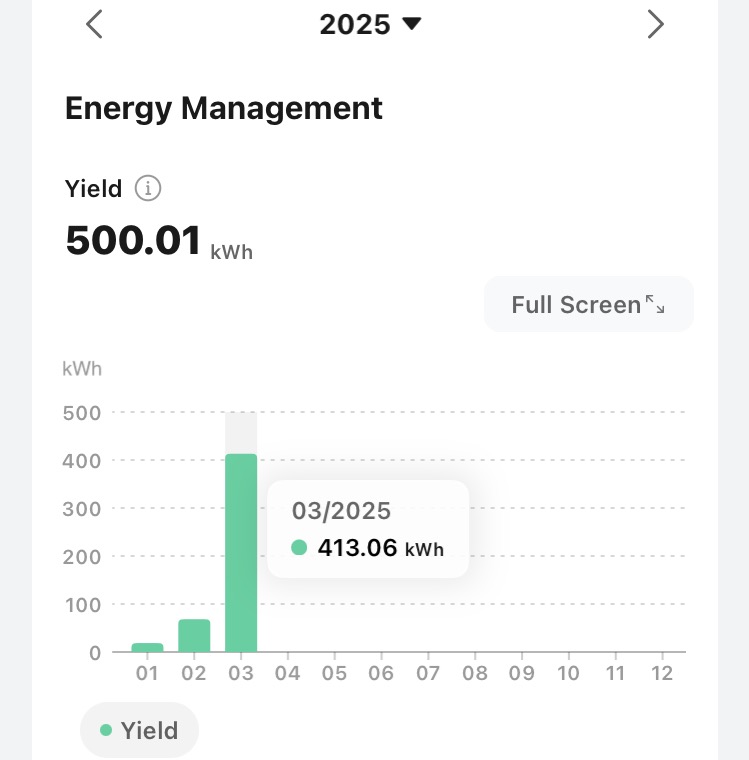Click the green Yield legend dot
This screenshot has height=760, width=749.
106,731
